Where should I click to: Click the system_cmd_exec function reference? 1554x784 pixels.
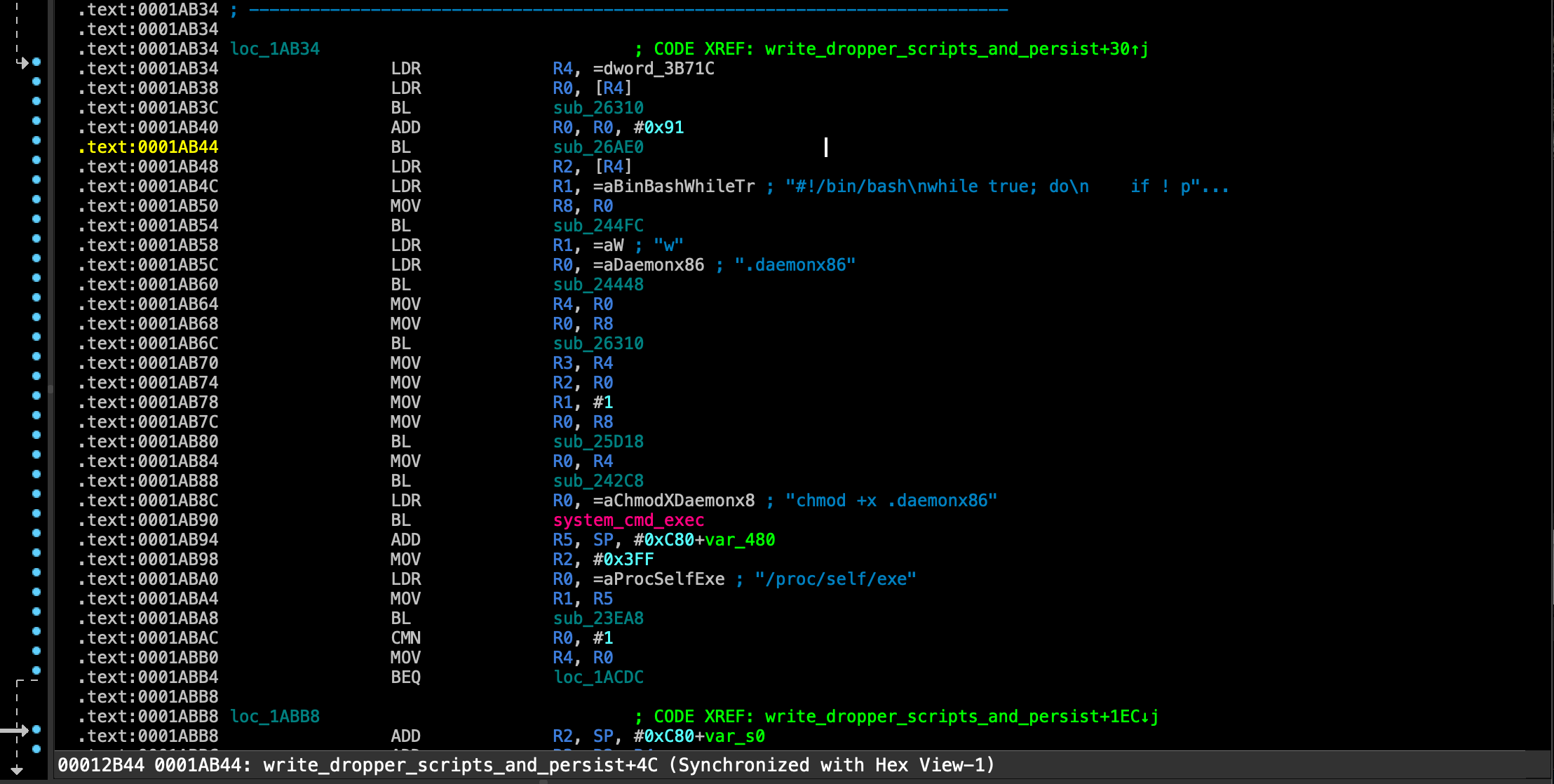click(x=628, y=520)
